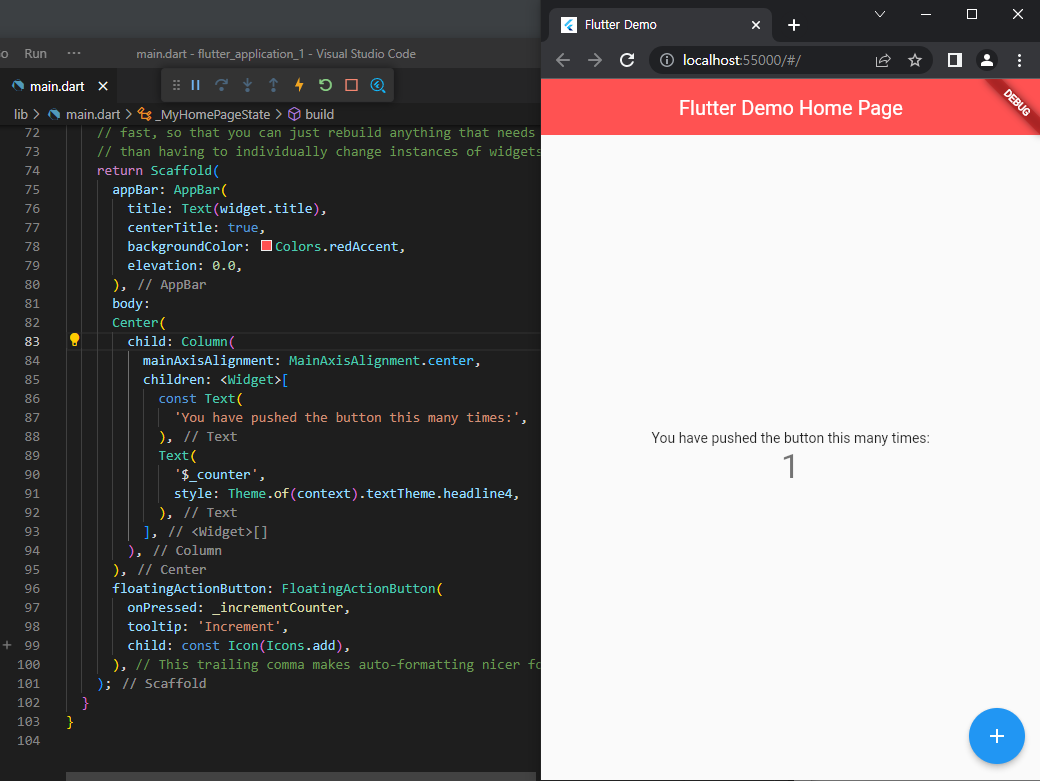Click the counter value 1 in the app
This screenshot has height=781, width=1040.
coord(789,466)
